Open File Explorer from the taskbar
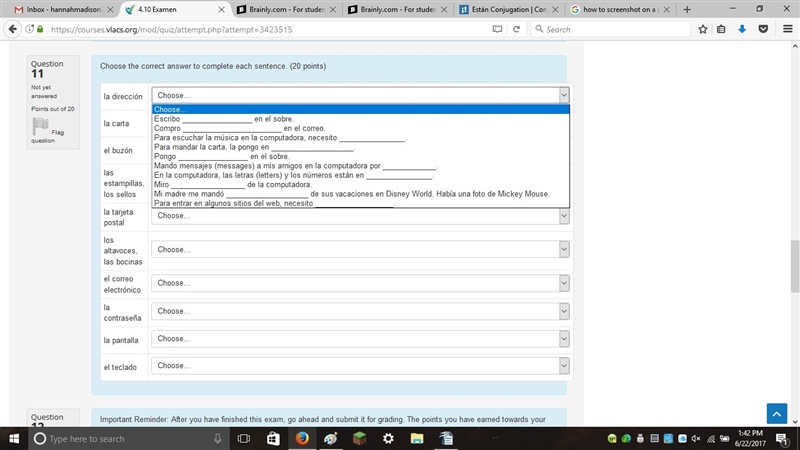This screenshot has width=800, height=450. coord(417,438)
